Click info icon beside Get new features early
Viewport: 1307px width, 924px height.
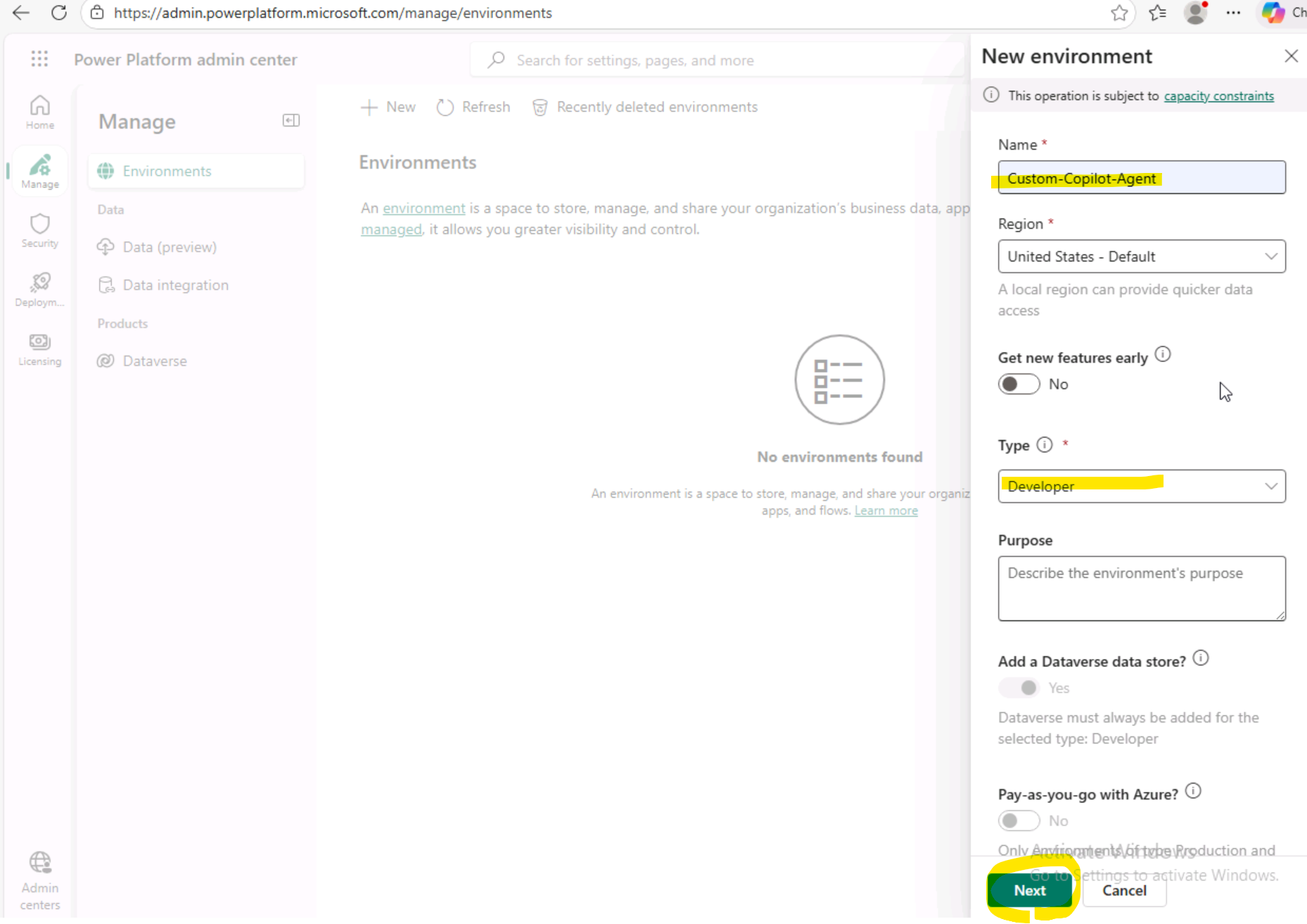(1163, 354)
